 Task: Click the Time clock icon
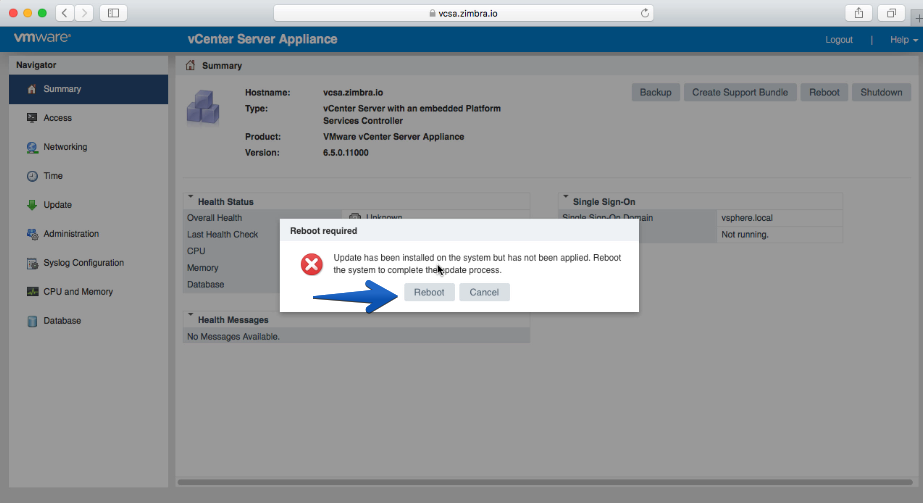tap(32, 176)
